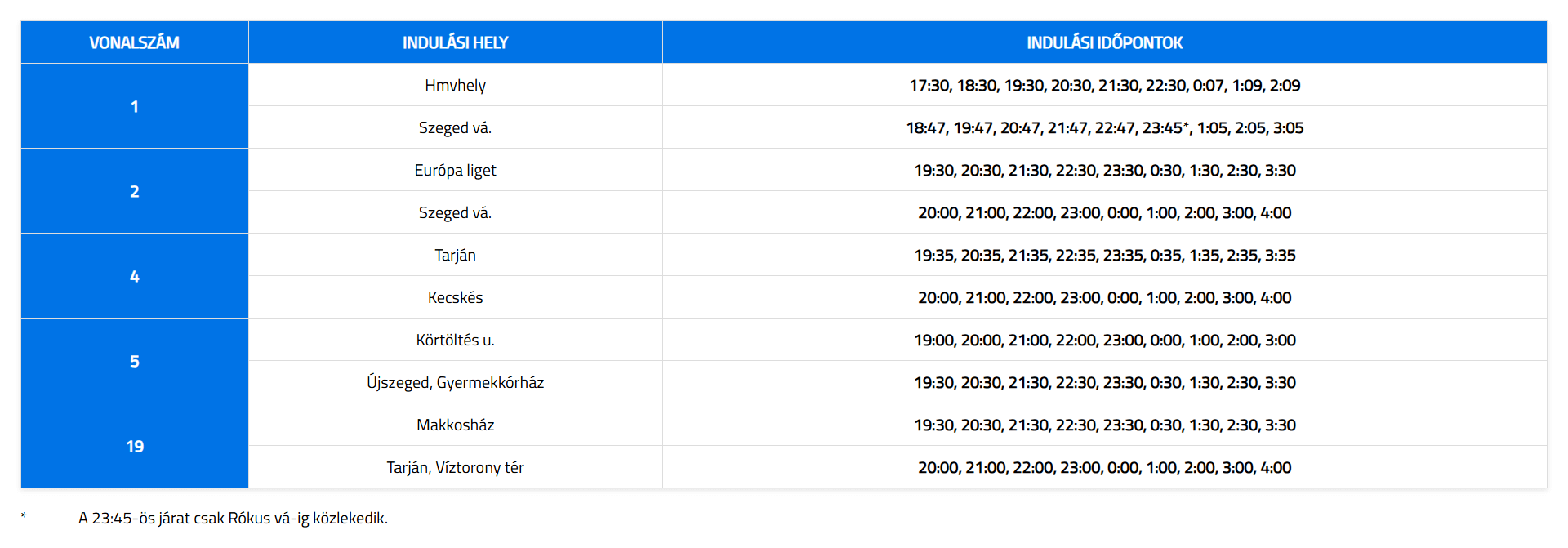Select the times row starting with 18:47
Screen dimensions: 1568x548
point(1104,127)
